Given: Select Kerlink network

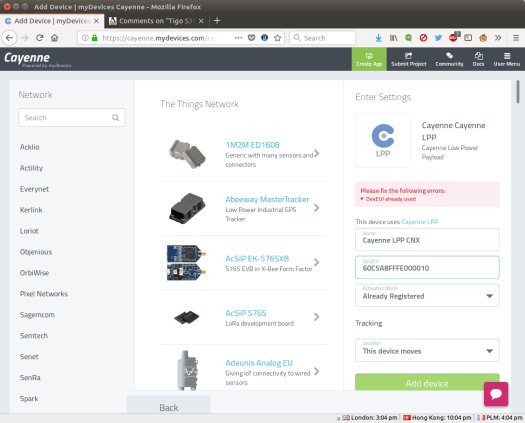Looking at the screenshot, I should pyautogui.click(x=31, y=210).
